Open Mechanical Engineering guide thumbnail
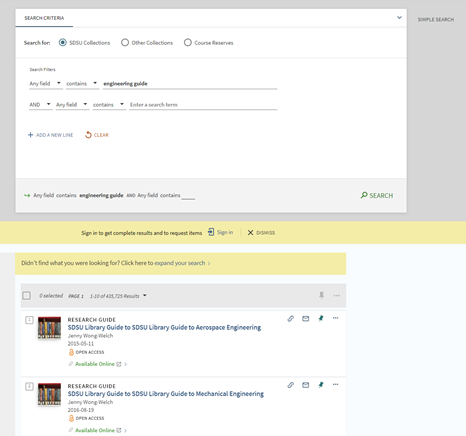Viewport: 466px width, 436px height. coord(49,394)
